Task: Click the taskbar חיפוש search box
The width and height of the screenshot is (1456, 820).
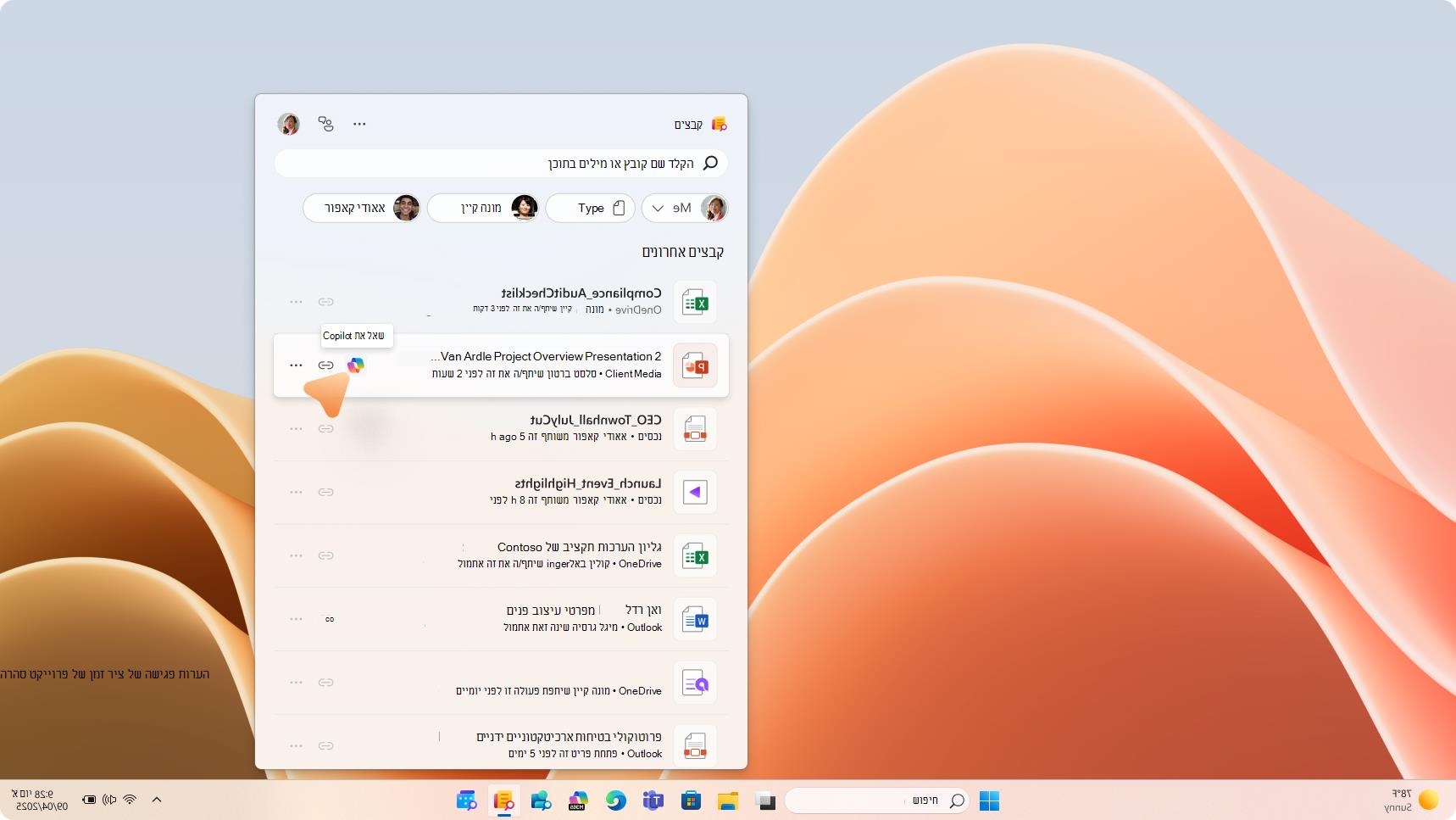Action: 876,800
